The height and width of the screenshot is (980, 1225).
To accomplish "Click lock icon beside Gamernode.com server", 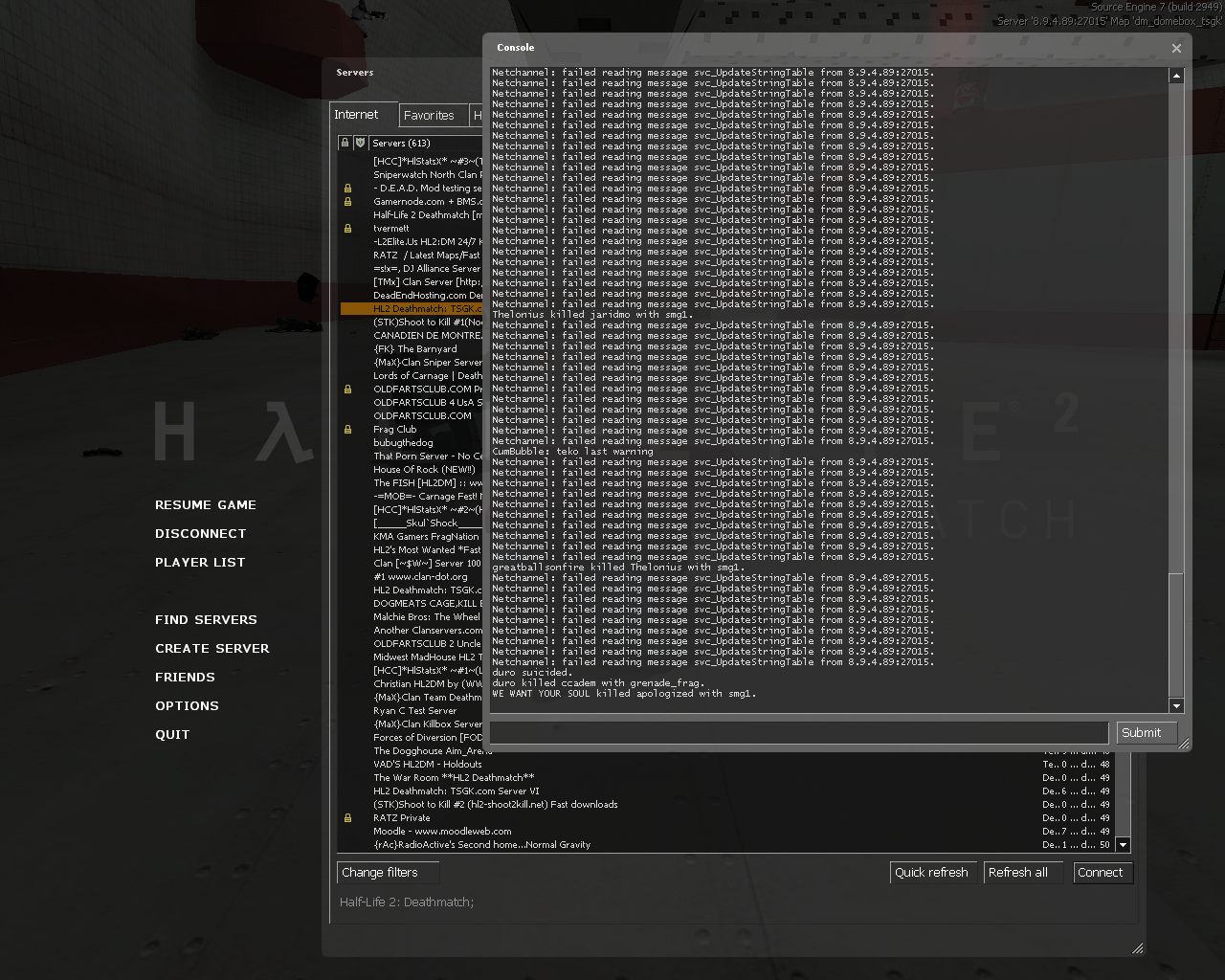I will click(x=347, y=202).
